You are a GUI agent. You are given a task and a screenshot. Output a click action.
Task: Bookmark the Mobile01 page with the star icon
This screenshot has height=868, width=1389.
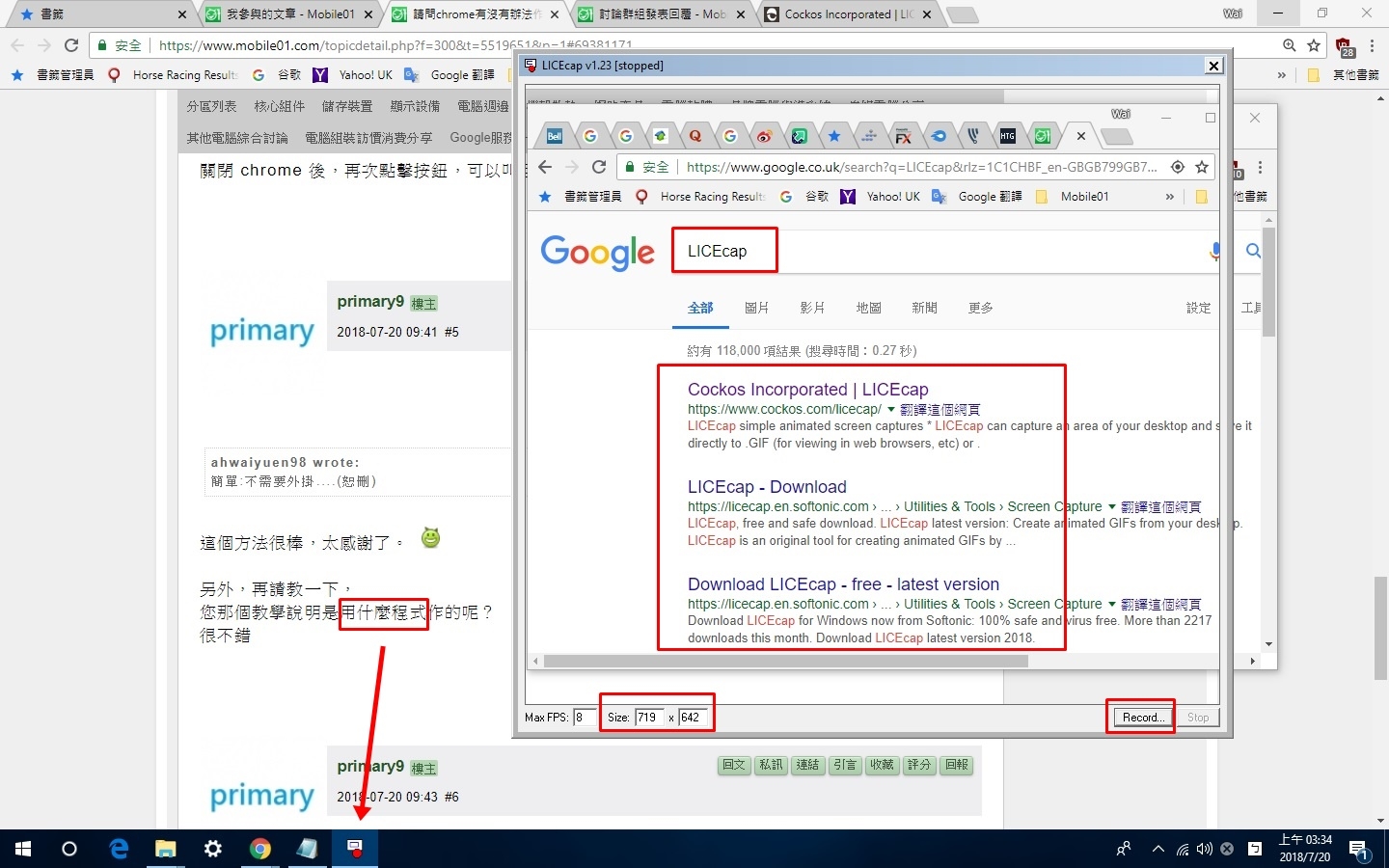(1314, 45)
